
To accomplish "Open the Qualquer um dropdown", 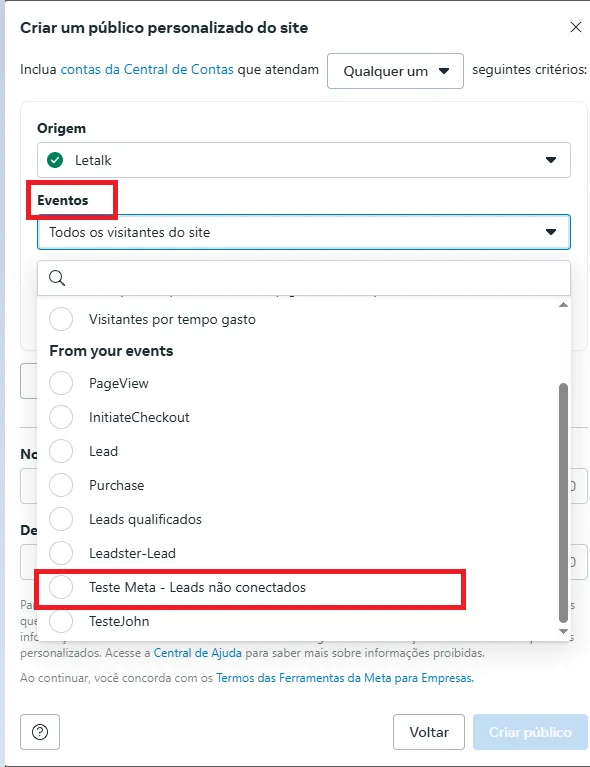I will point(395,71).
